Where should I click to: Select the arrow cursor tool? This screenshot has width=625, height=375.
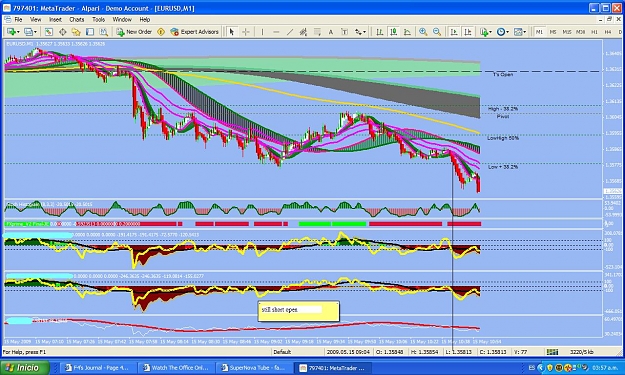[232, 32]
